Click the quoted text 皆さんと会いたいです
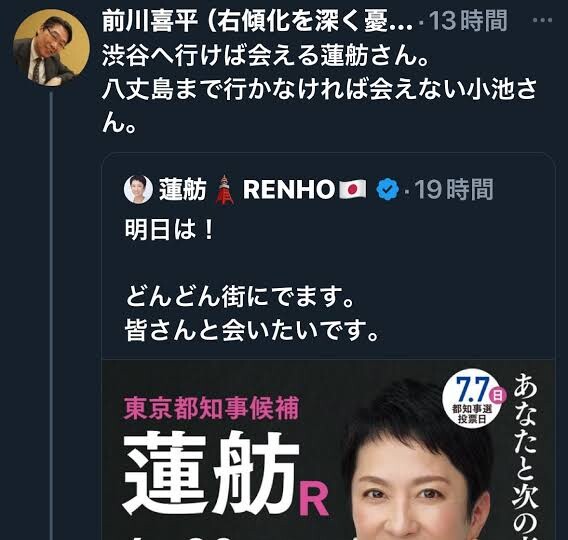 pyautogui.click(x=252, y=330)
